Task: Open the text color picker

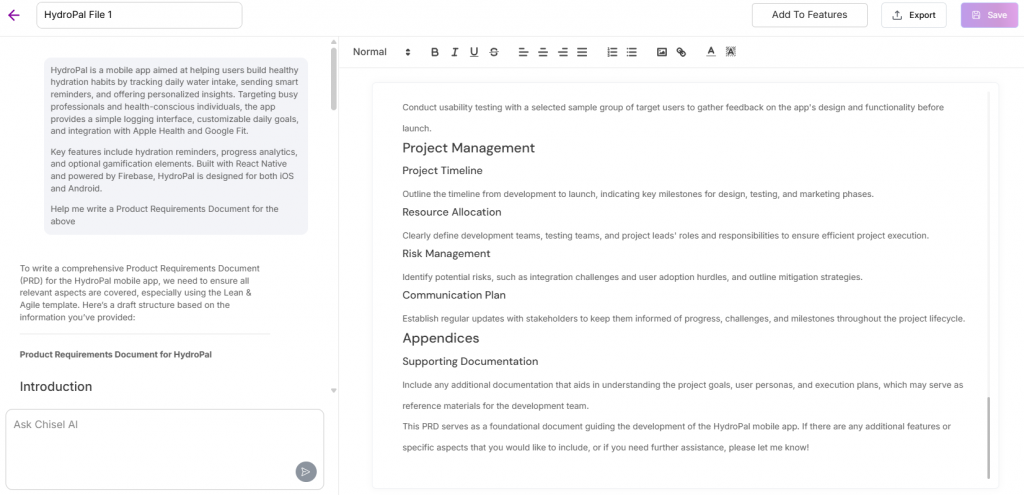Action: tap(711, 52)
